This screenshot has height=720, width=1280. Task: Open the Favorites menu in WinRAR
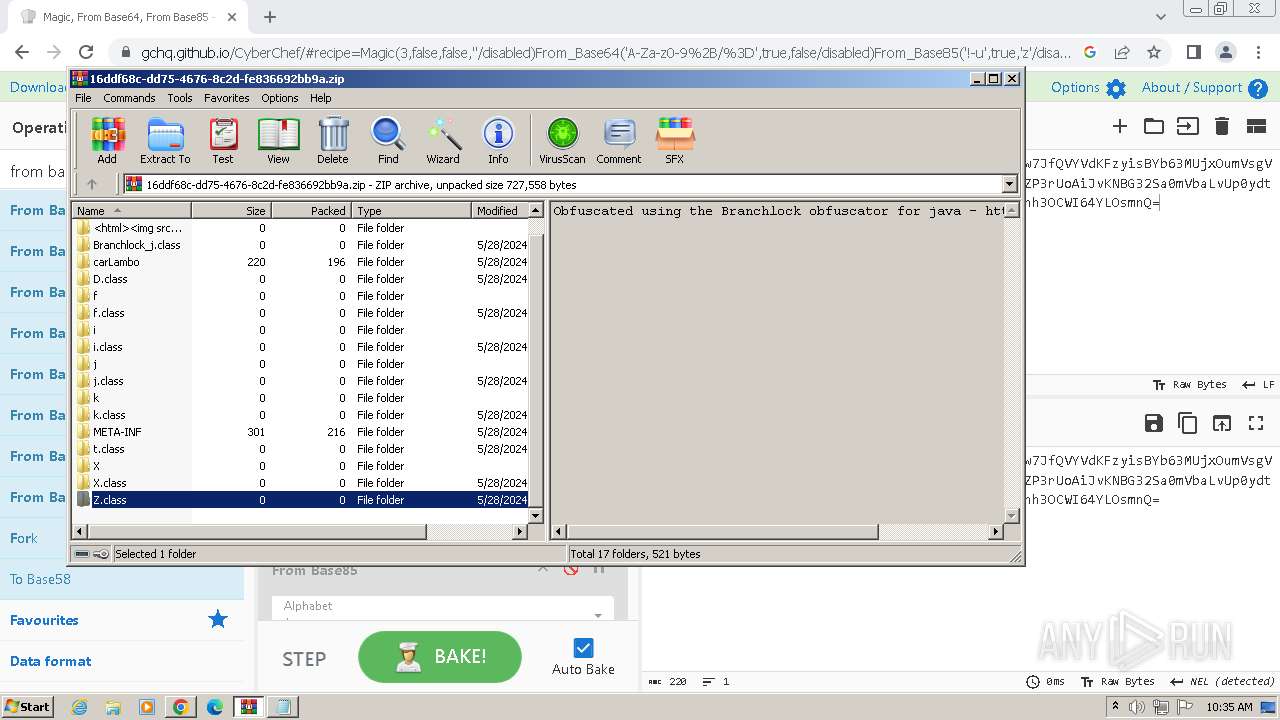[x=227, y=98]
